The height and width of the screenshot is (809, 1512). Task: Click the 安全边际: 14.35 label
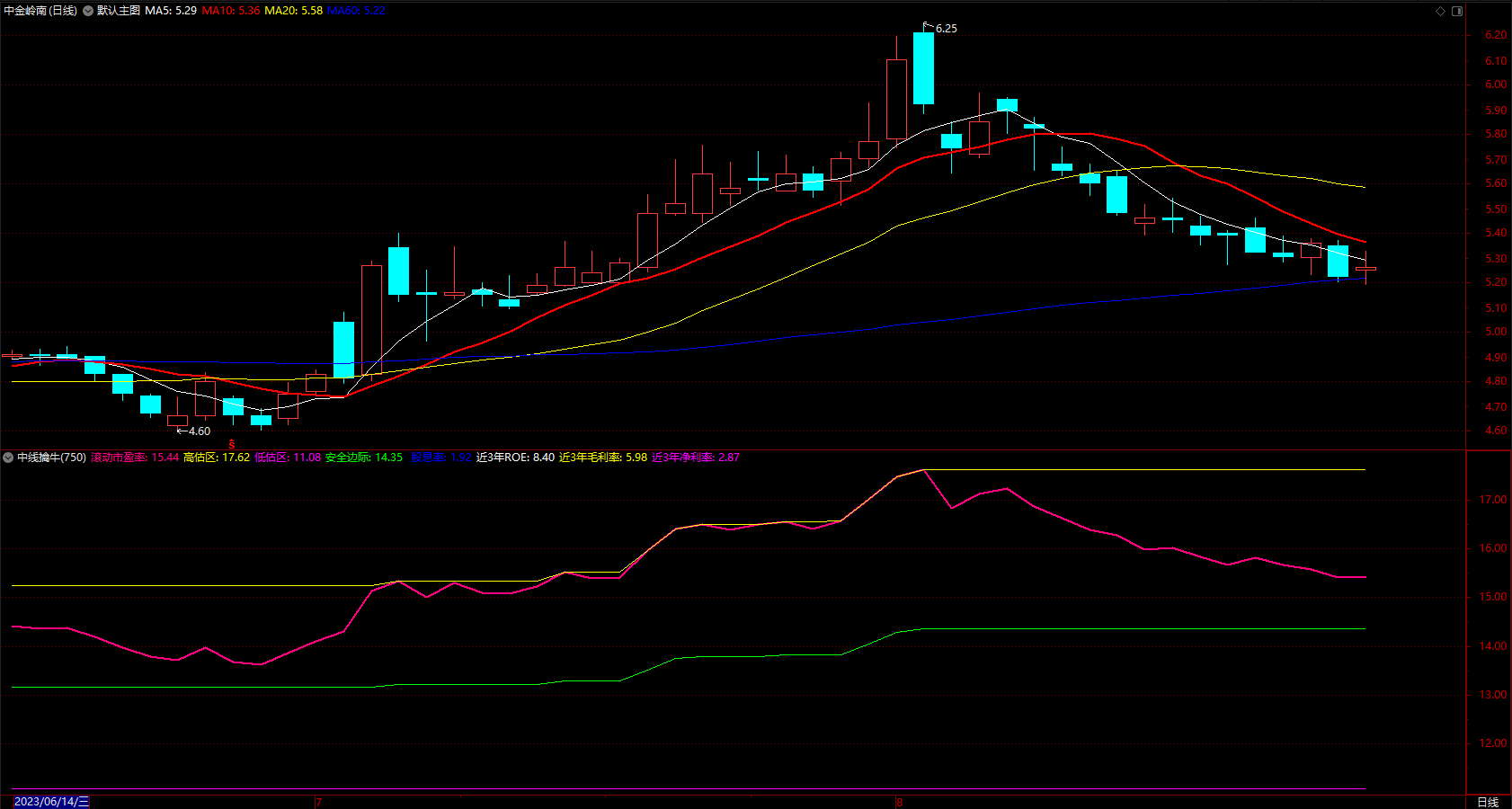click(364, 458)
